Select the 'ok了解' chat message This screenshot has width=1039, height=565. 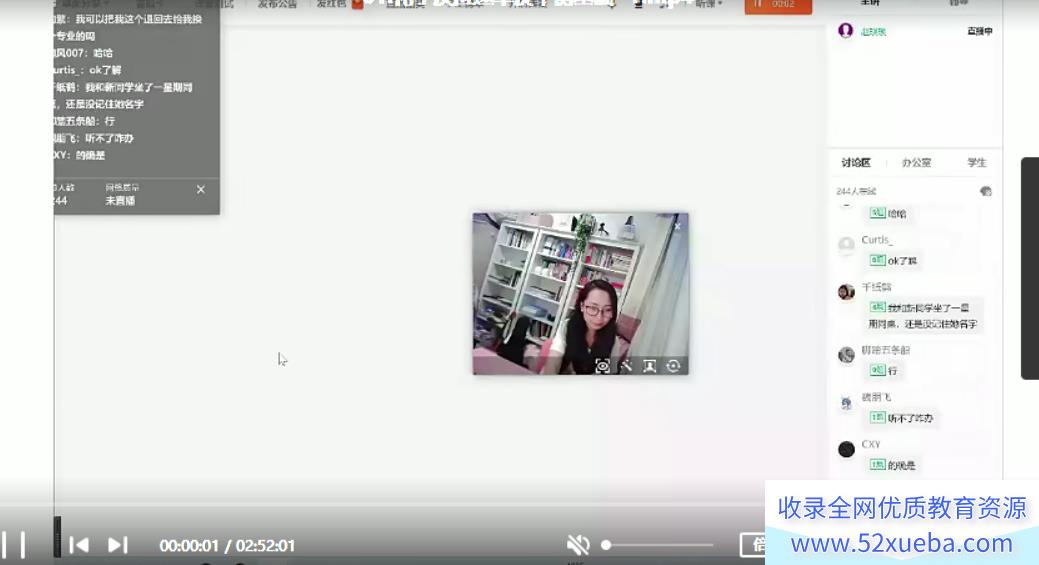893,260
